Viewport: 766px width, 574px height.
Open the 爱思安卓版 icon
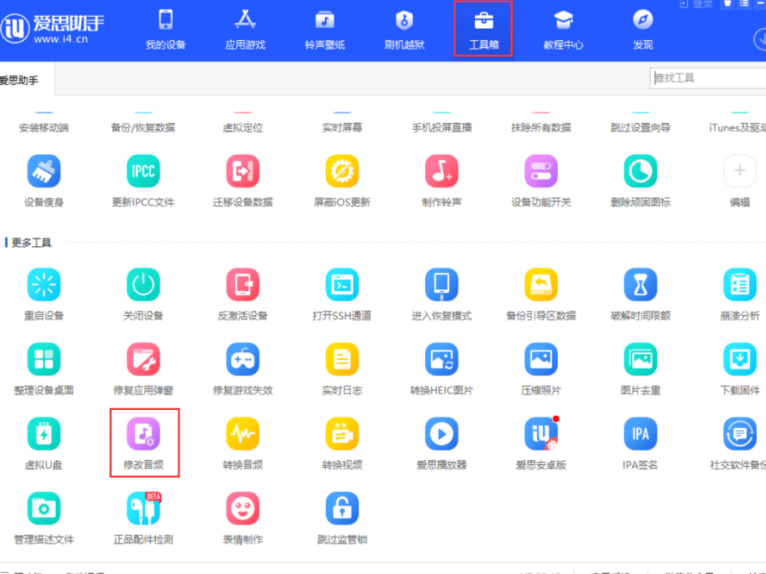point(541,434)
